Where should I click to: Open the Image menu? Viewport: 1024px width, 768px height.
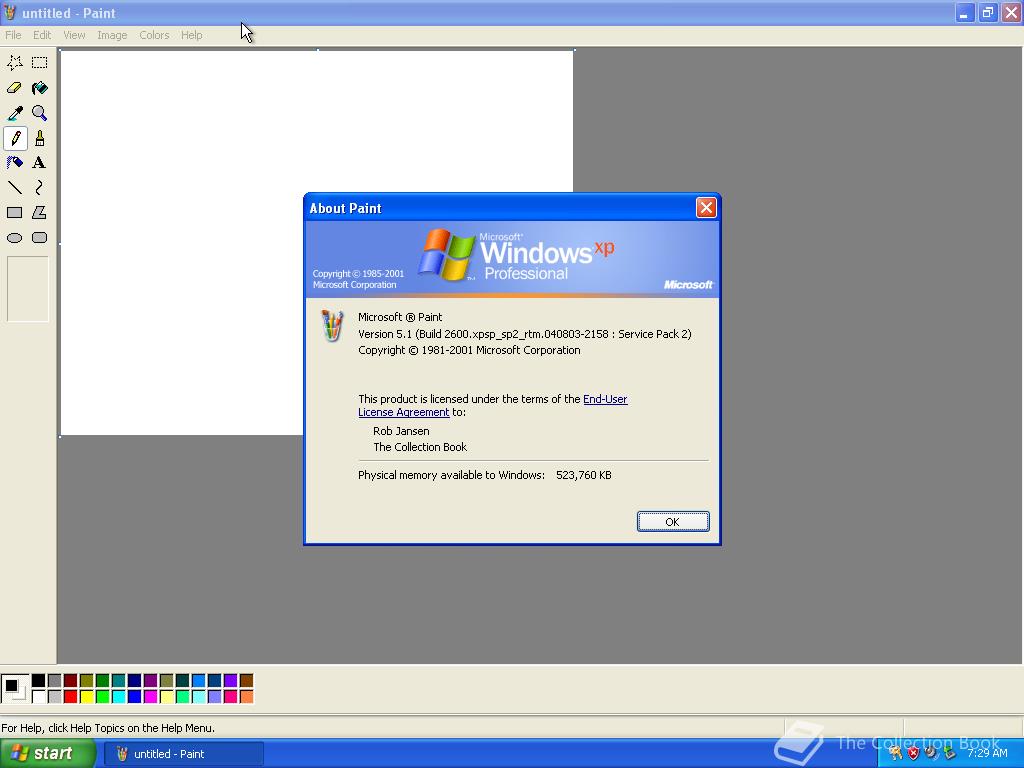pos(112,35)
